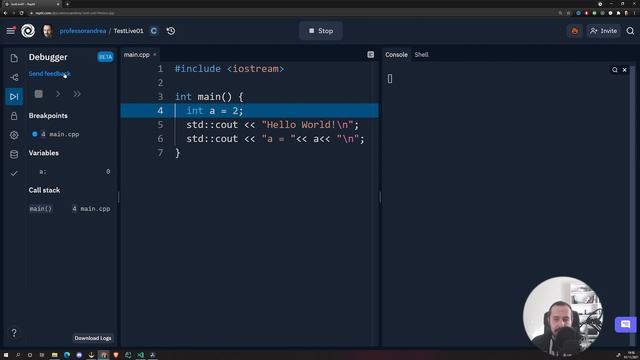Place cursor on '#include <iostream>' line
640x360 pixels.
pyautogui.click(x=229, y=69)
